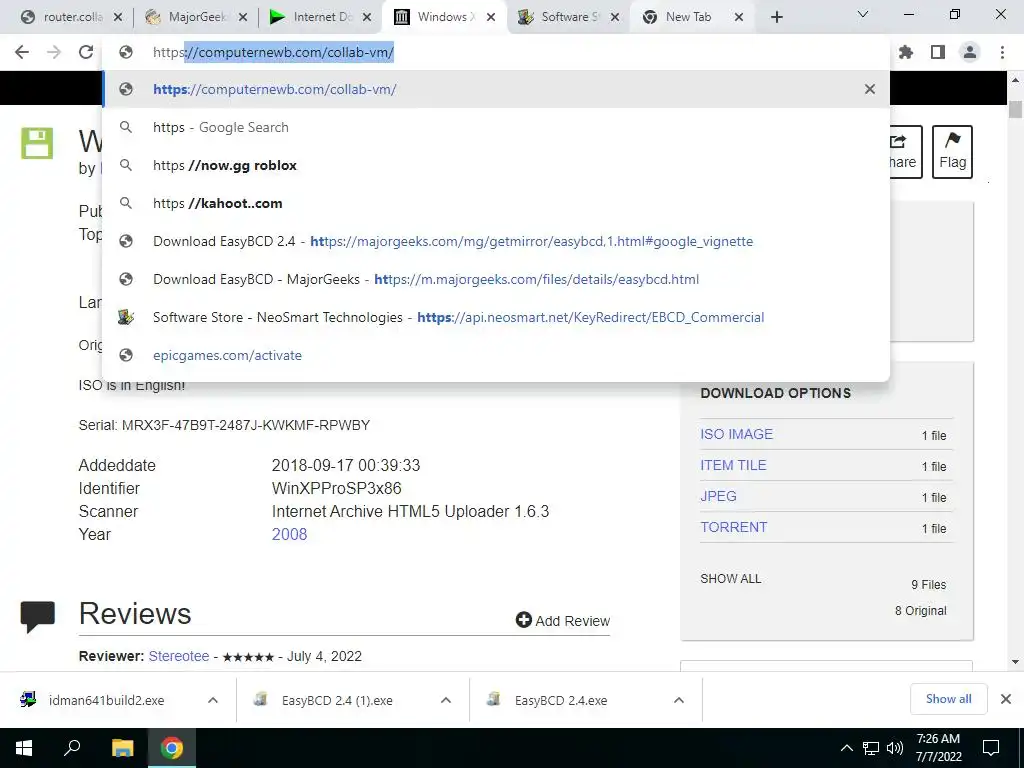The image size is (1024, 768).
Task: Close the Software Store tab
Action: coord(615,18)
